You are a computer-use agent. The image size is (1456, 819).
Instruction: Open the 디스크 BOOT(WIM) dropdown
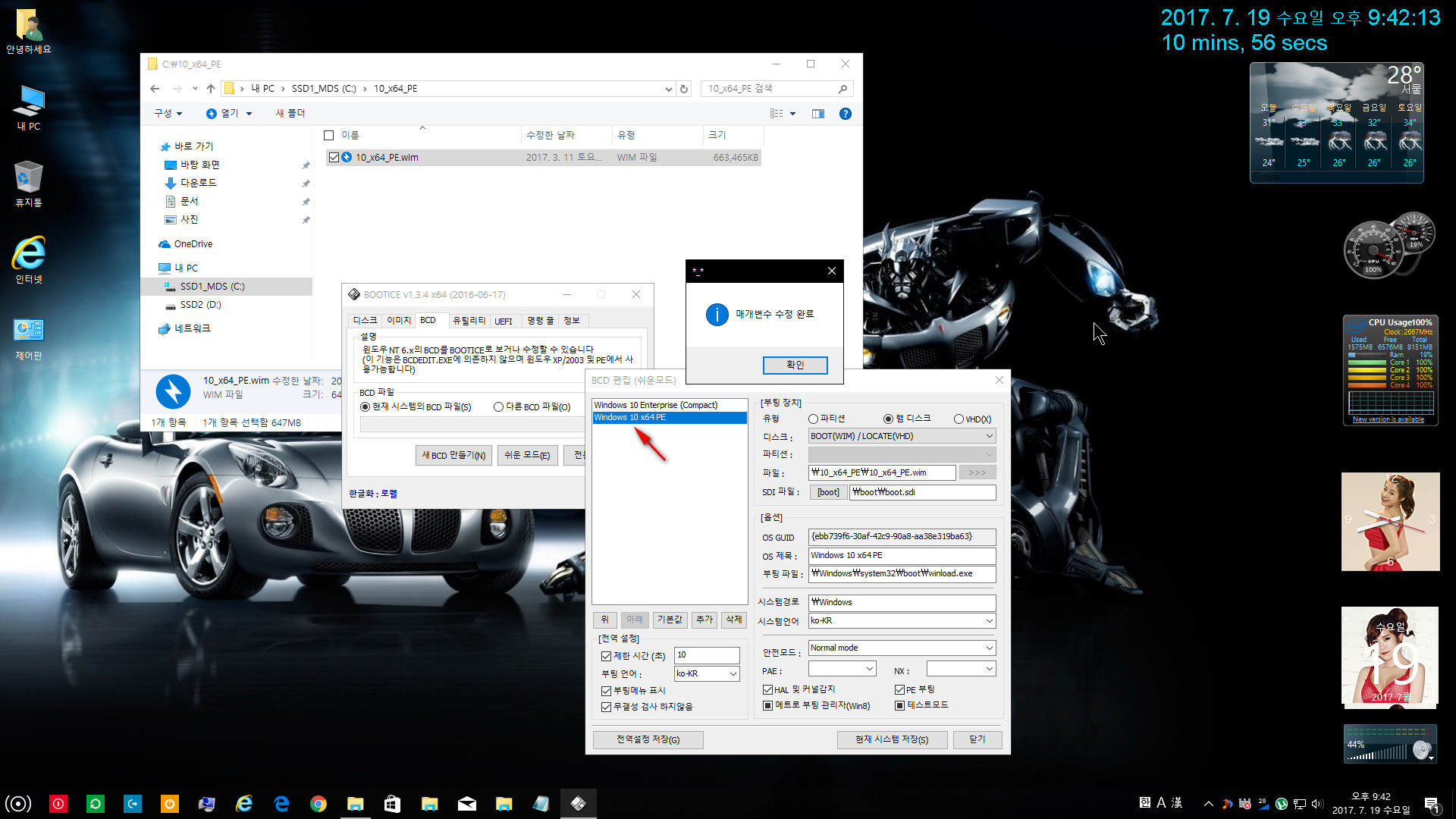(902, 436)
